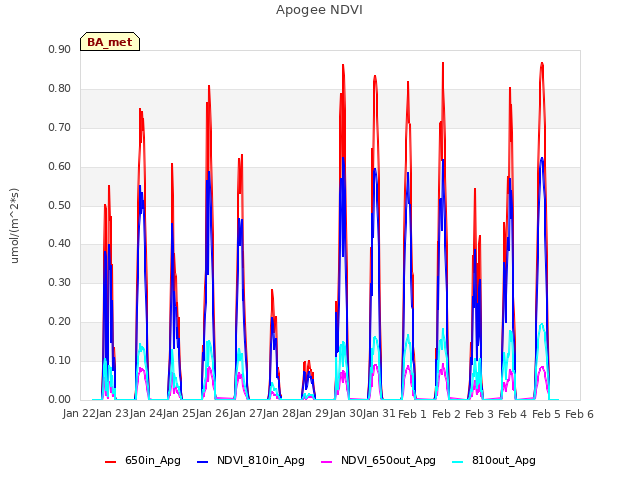Click the Feb 5 x-axis date label

(546, 414)
